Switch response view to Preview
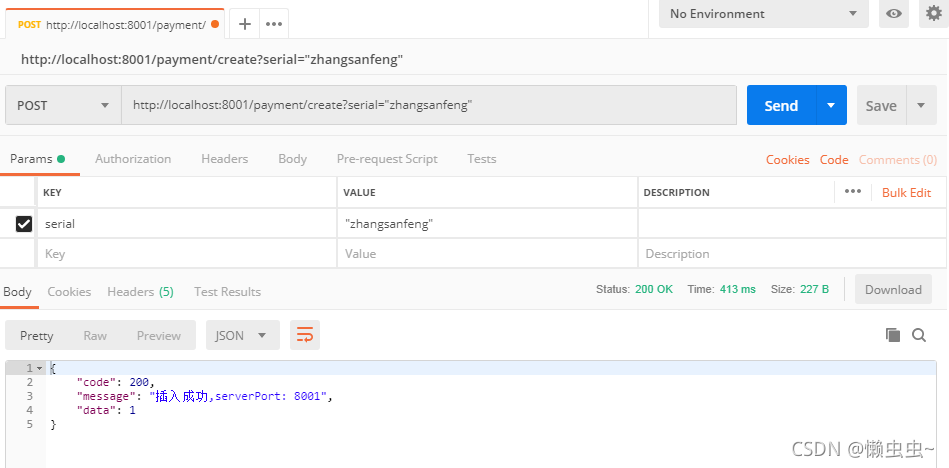The height and width of the screenshot is (468, 949). 159,335
